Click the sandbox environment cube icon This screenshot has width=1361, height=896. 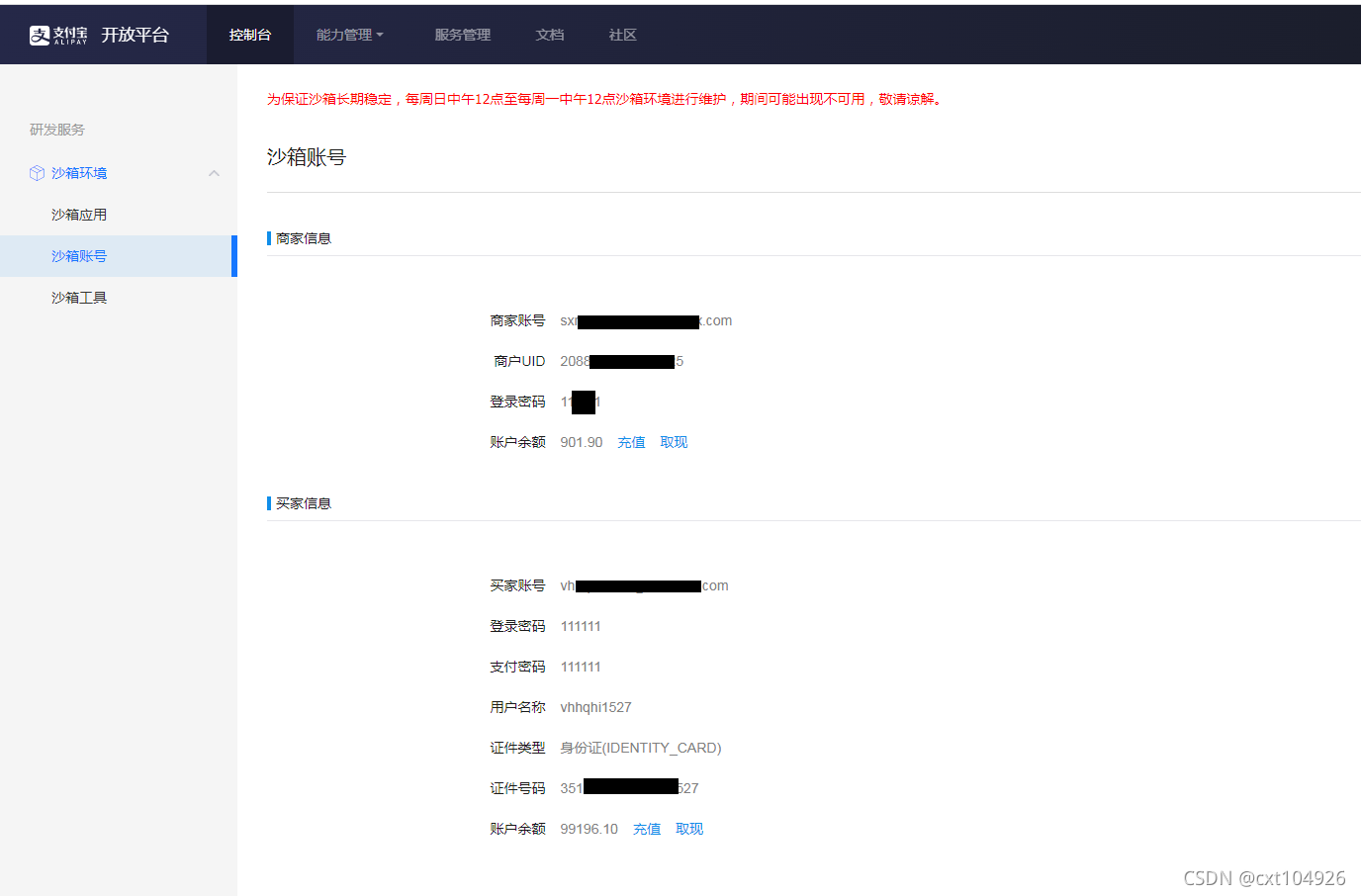point(38,173)
